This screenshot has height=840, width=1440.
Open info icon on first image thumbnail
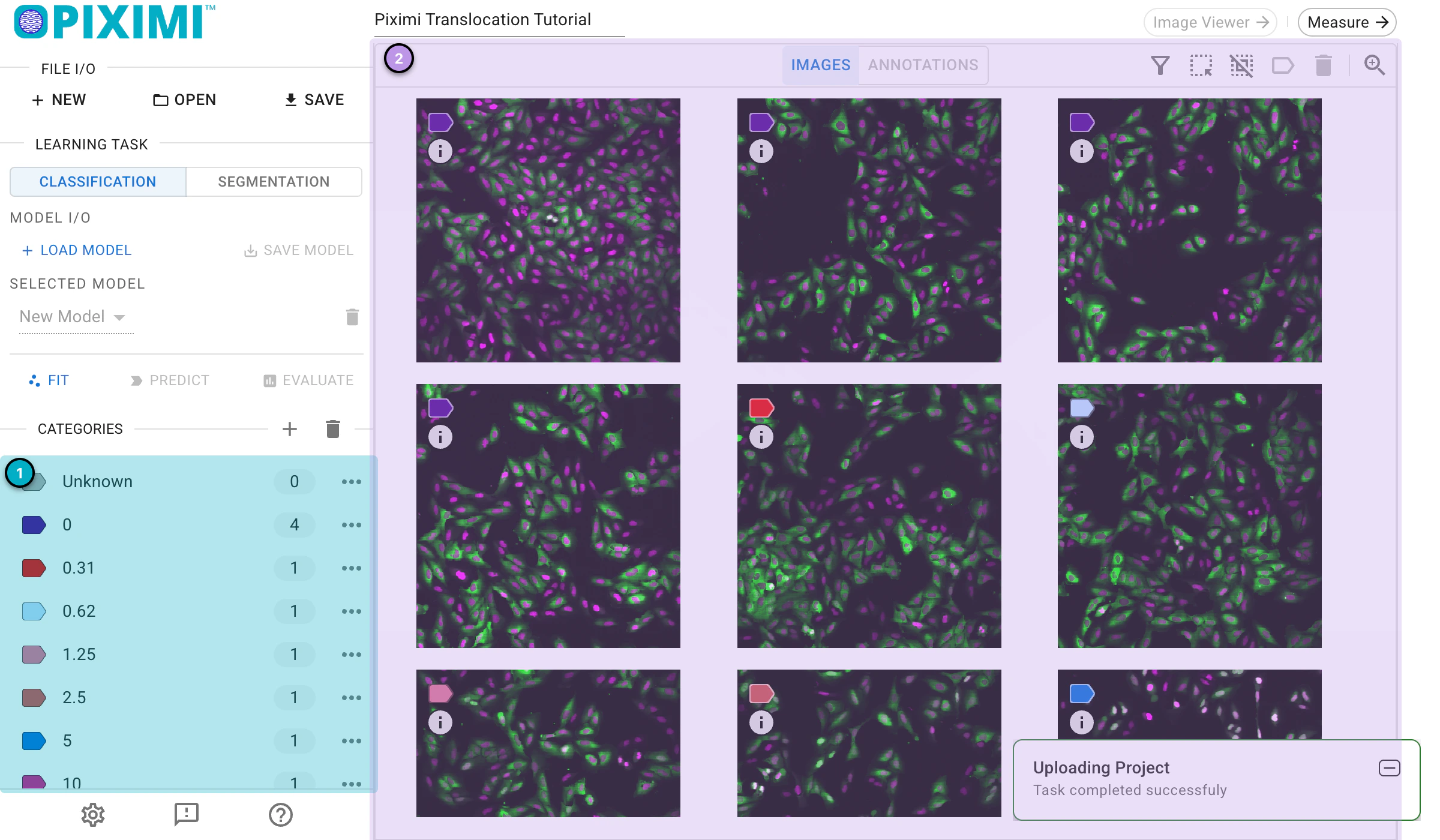coord(440,151)
